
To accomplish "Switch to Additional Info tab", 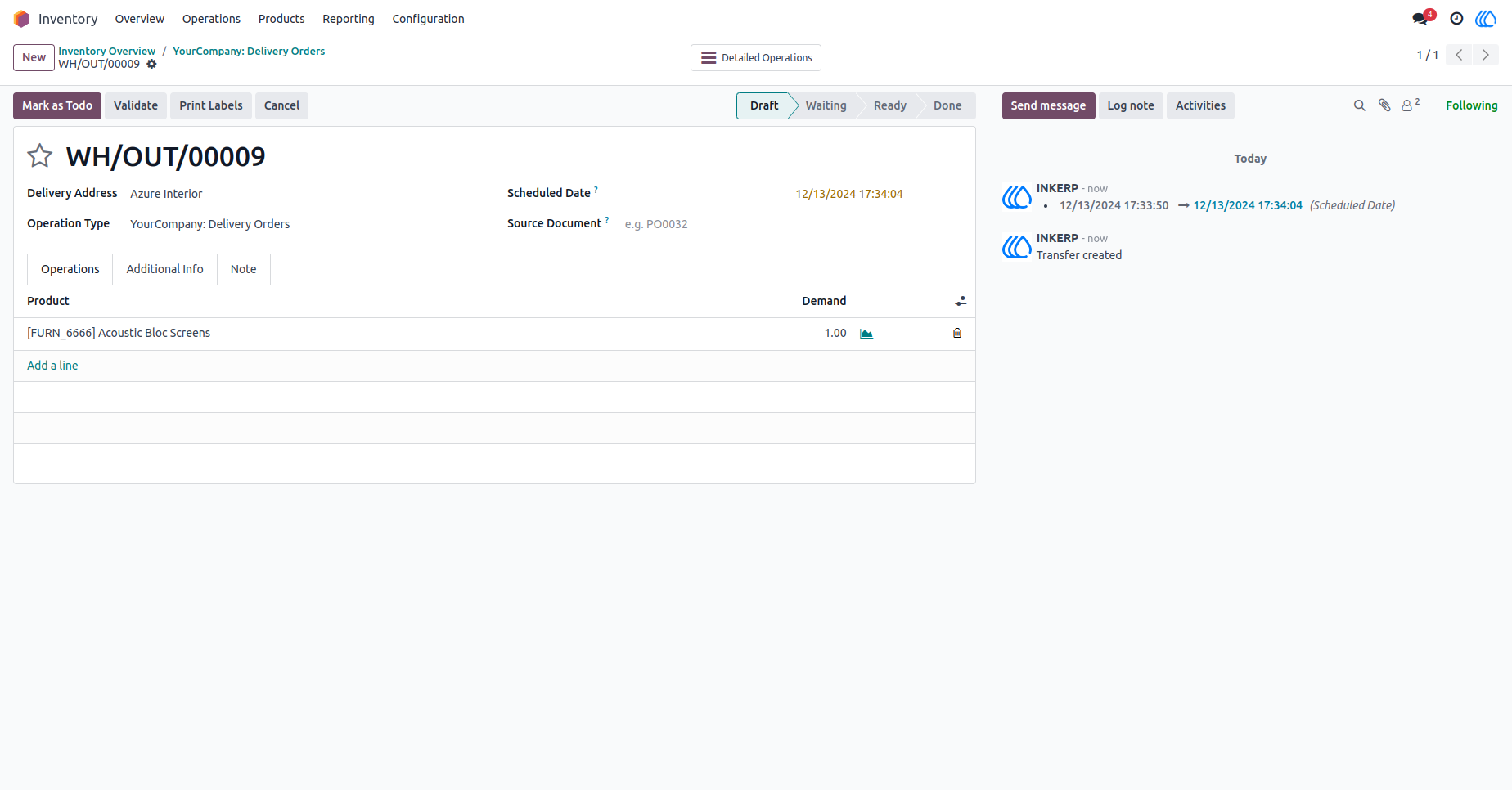I will click(164, 269).
